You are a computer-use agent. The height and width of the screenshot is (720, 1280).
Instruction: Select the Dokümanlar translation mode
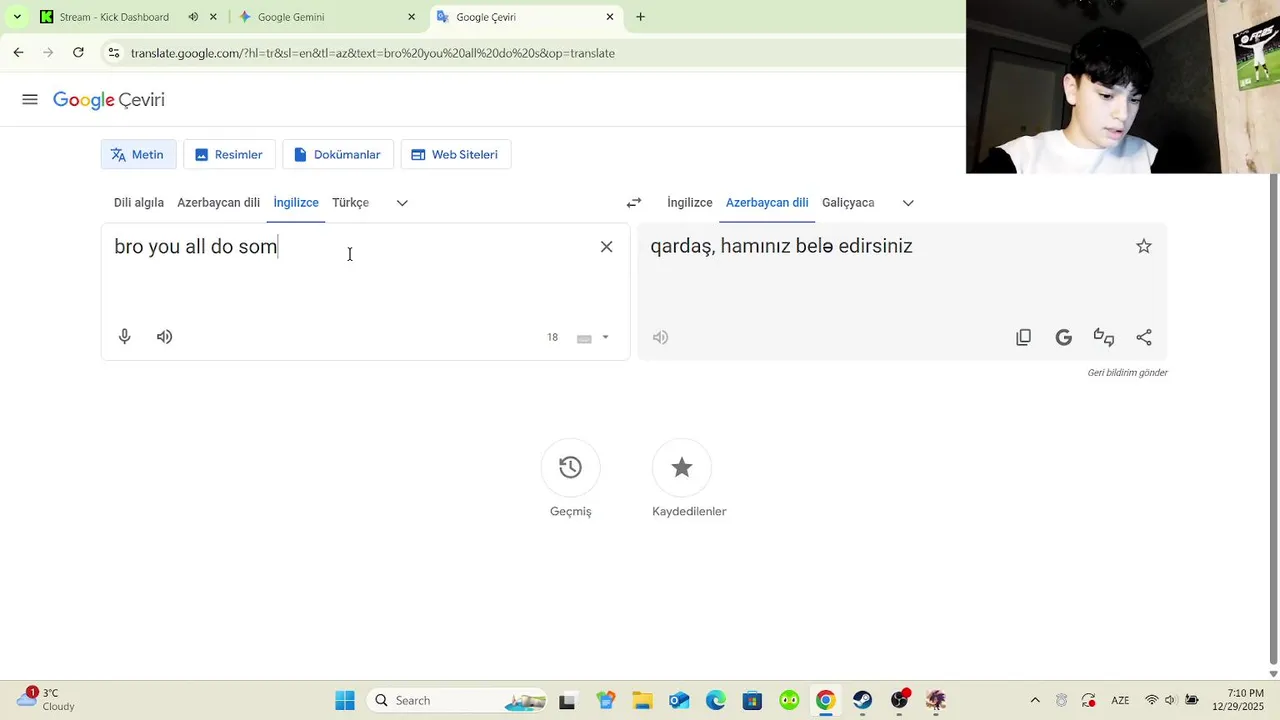tap(338, 155)
